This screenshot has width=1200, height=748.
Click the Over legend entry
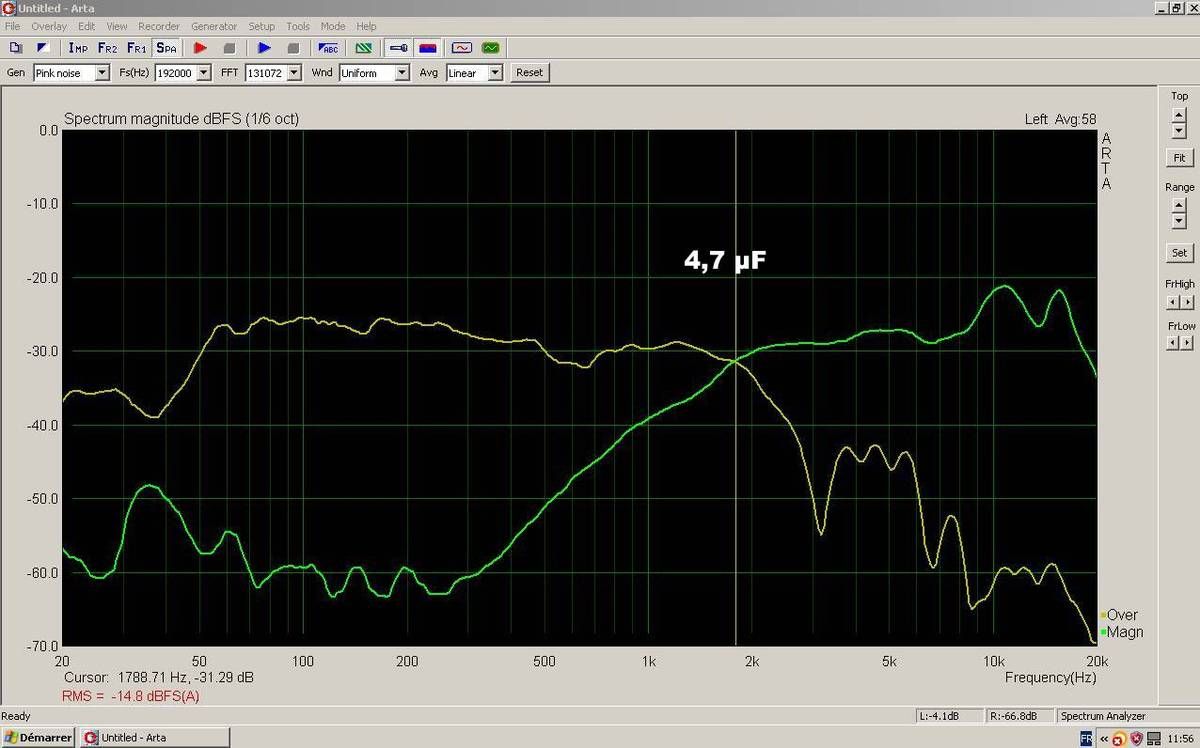pos(1119,615)
